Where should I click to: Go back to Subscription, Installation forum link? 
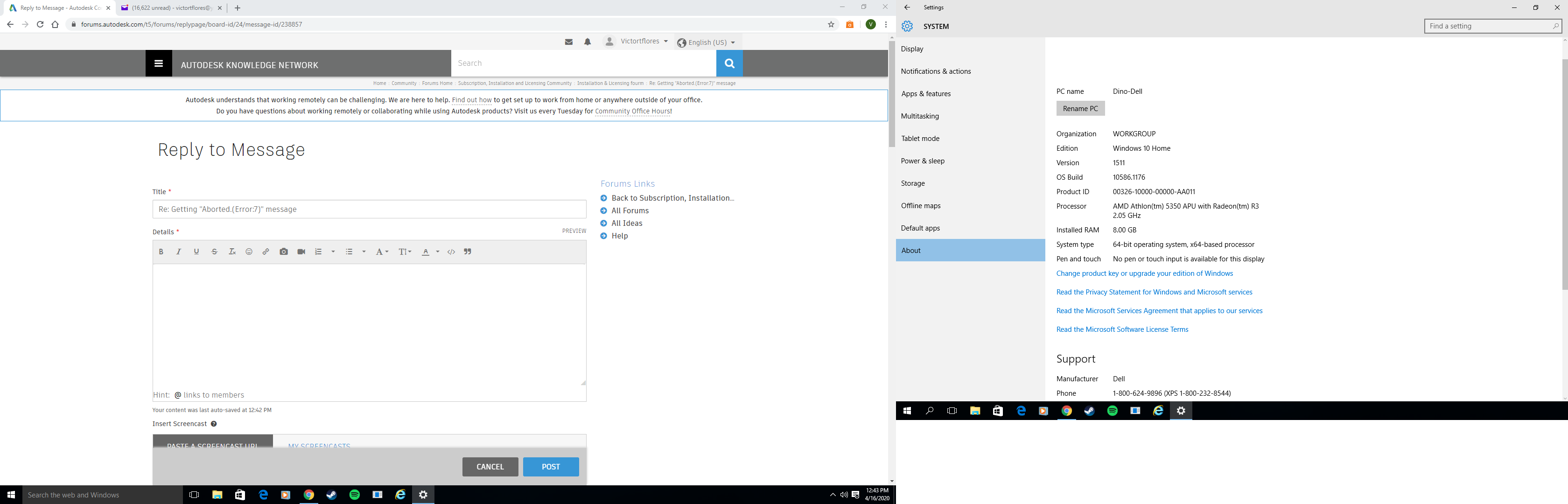[x=672, y=198]
